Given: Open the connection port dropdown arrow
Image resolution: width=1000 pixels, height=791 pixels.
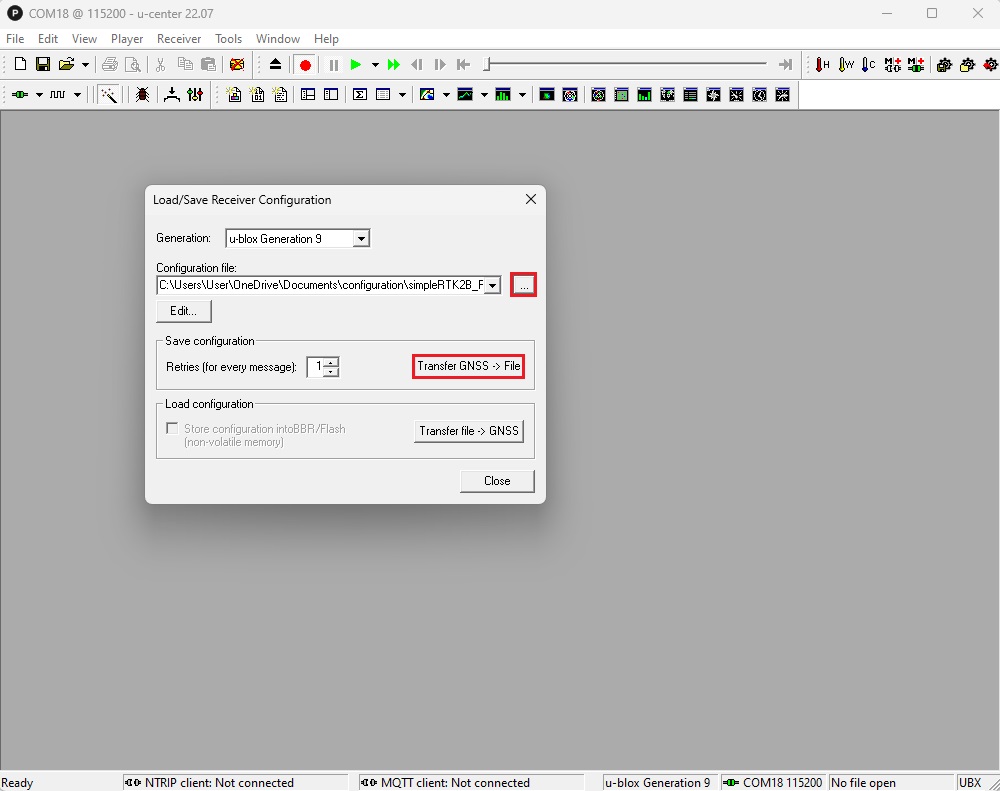Looking at the screenshot, I should 39,95.
